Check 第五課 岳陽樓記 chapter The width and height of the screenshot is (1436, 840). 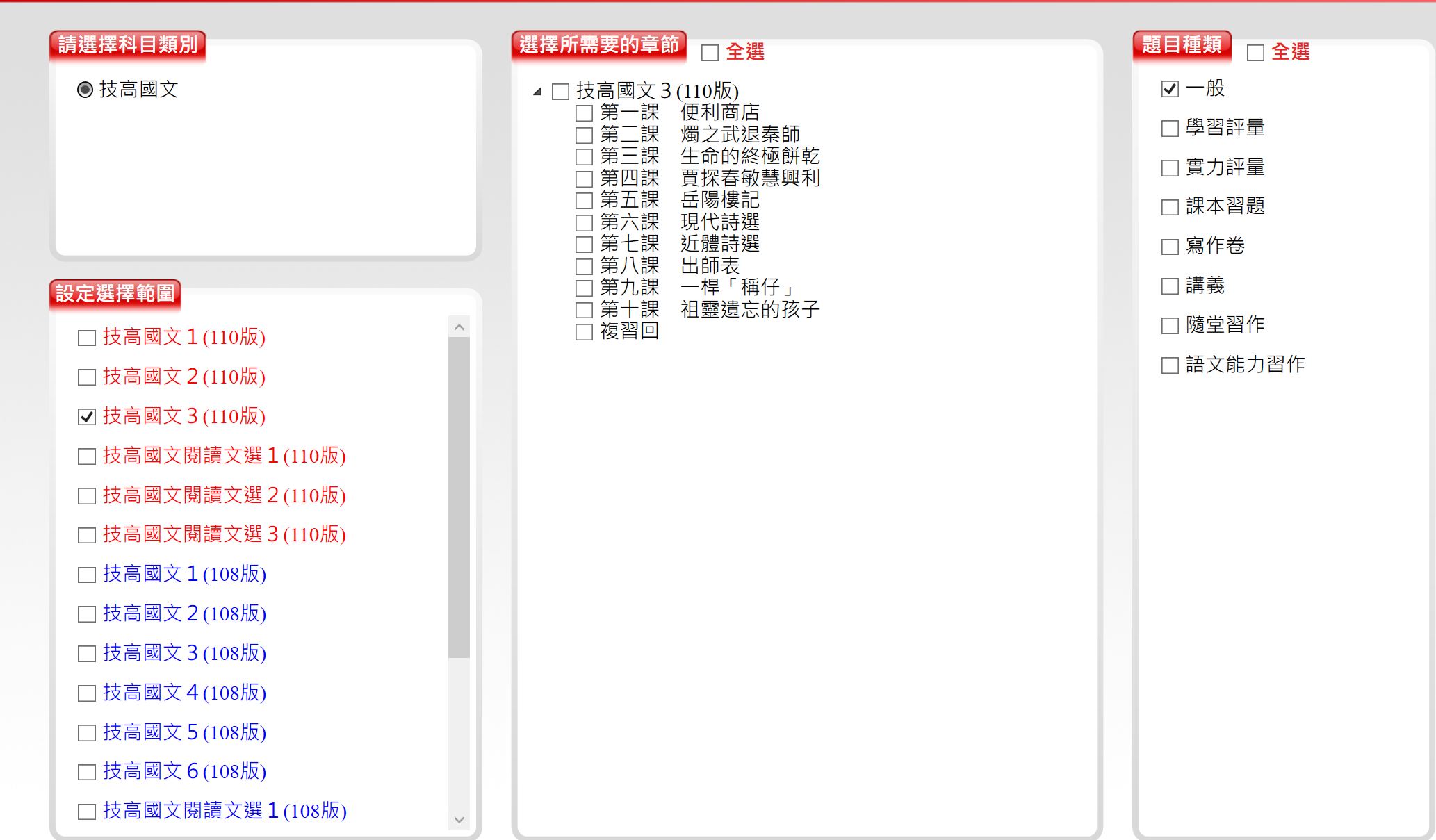coord(585,201)
